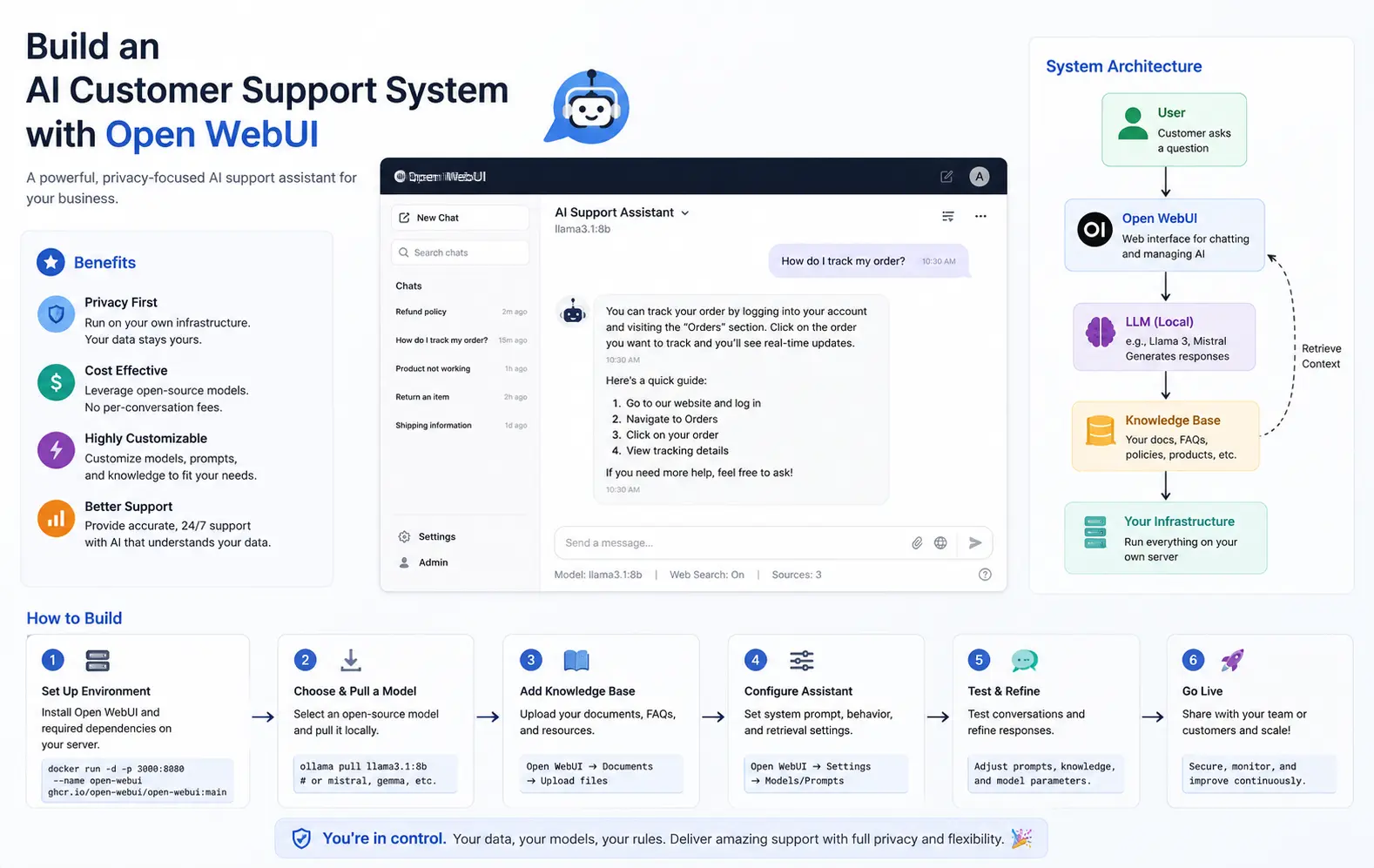The image size is (1374, 868).
Task: Click the Open WebUI 'OI' logo in System Architecture
Action: coord(1095,230)
